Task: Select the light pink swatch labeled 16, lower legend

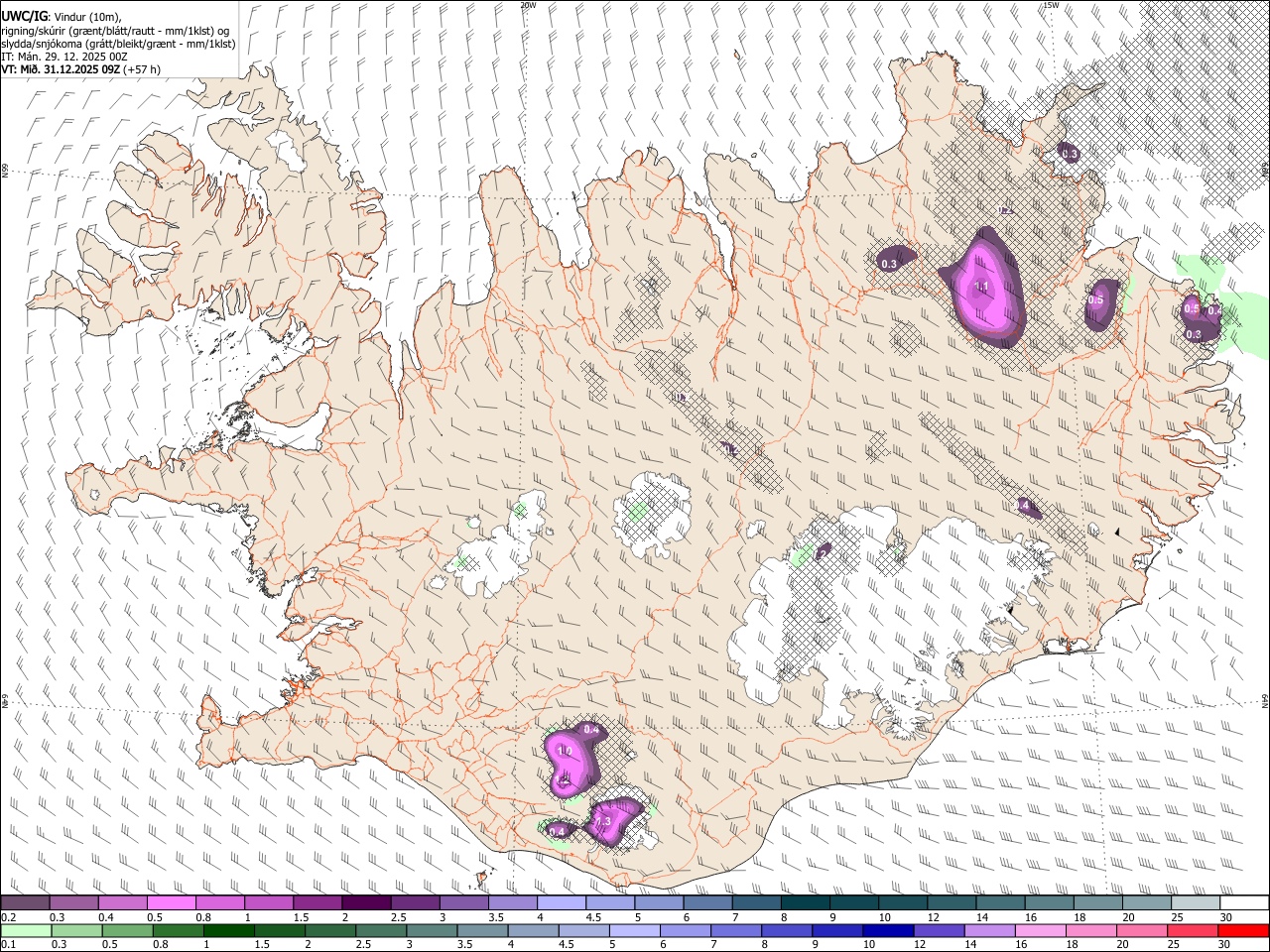Action: pos(1040,930)
